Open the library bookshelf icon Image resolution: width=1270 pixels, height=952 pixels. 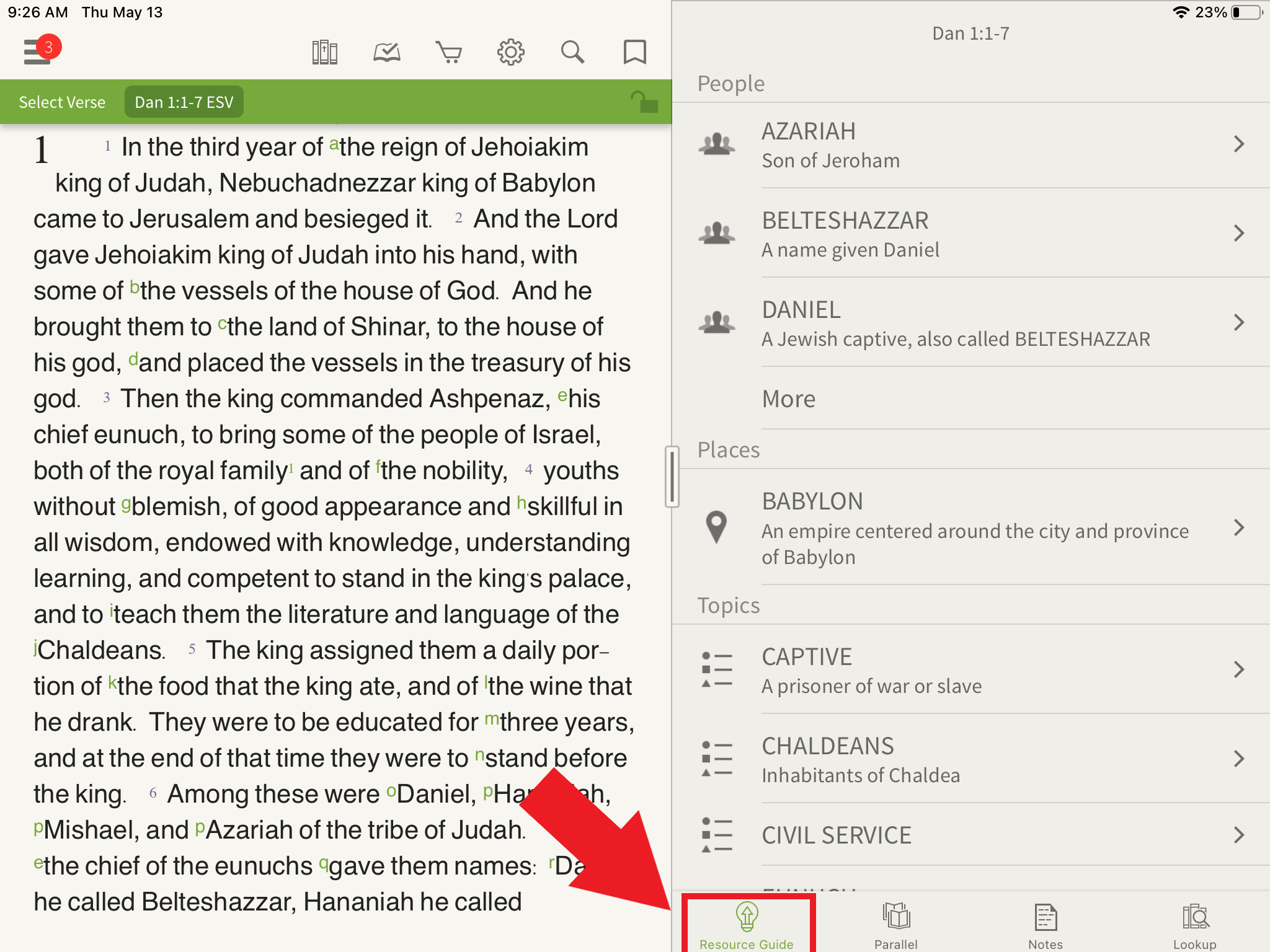324,52
